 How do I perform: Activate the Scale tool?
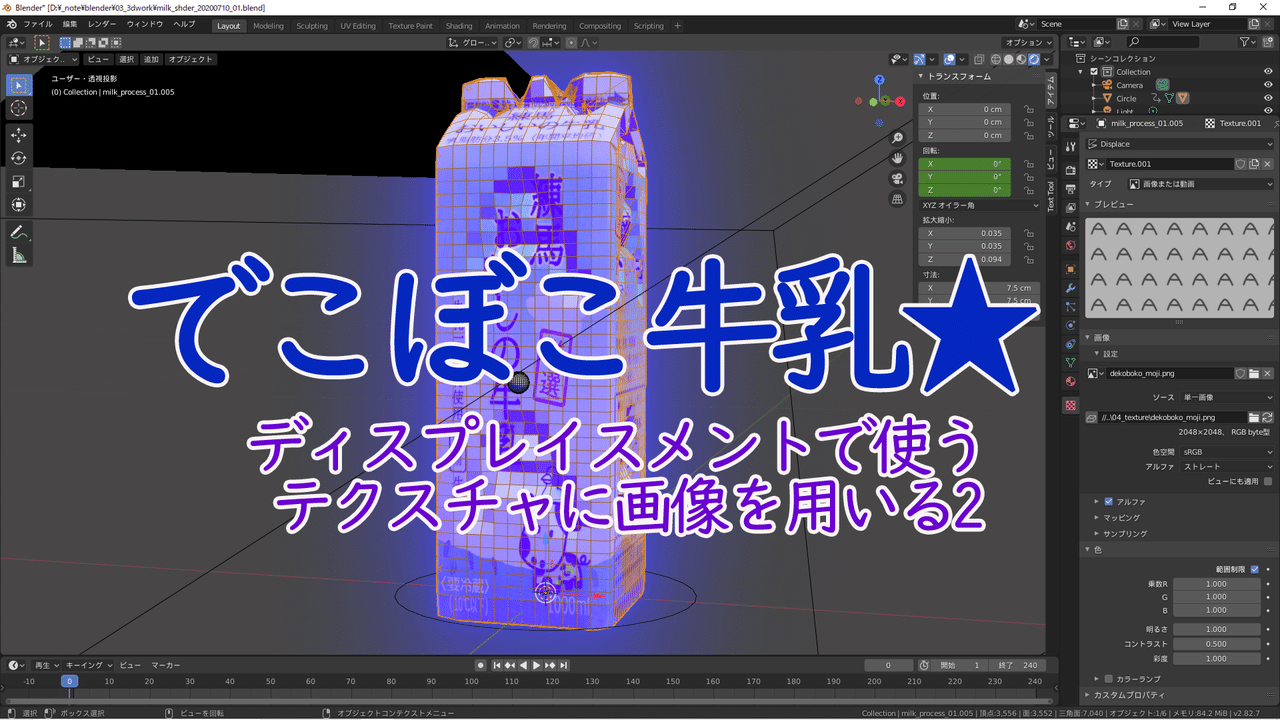pos(18,181)
